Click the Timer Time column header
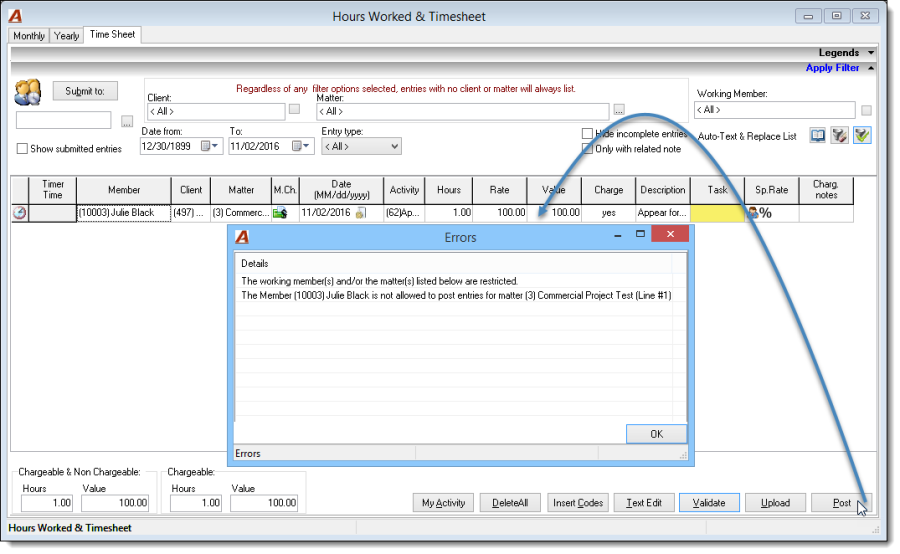900x554 pixels. point(52,190)
